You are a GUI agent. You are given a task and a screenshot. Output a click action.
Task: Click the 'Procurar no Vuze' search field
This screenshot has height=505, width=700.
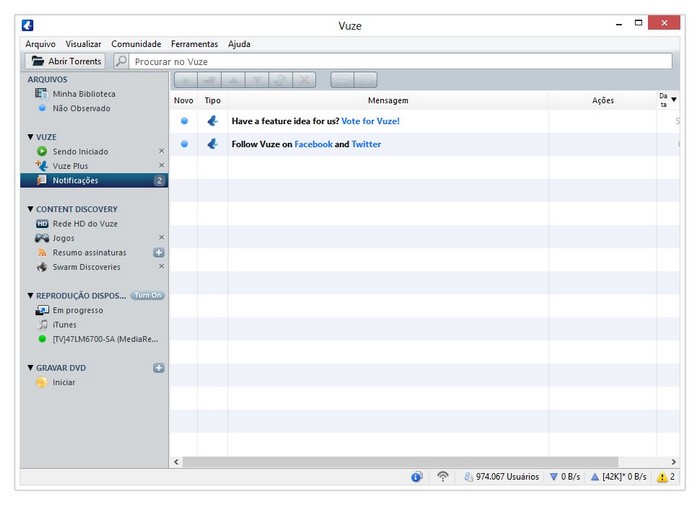click(x=400, y=61)
